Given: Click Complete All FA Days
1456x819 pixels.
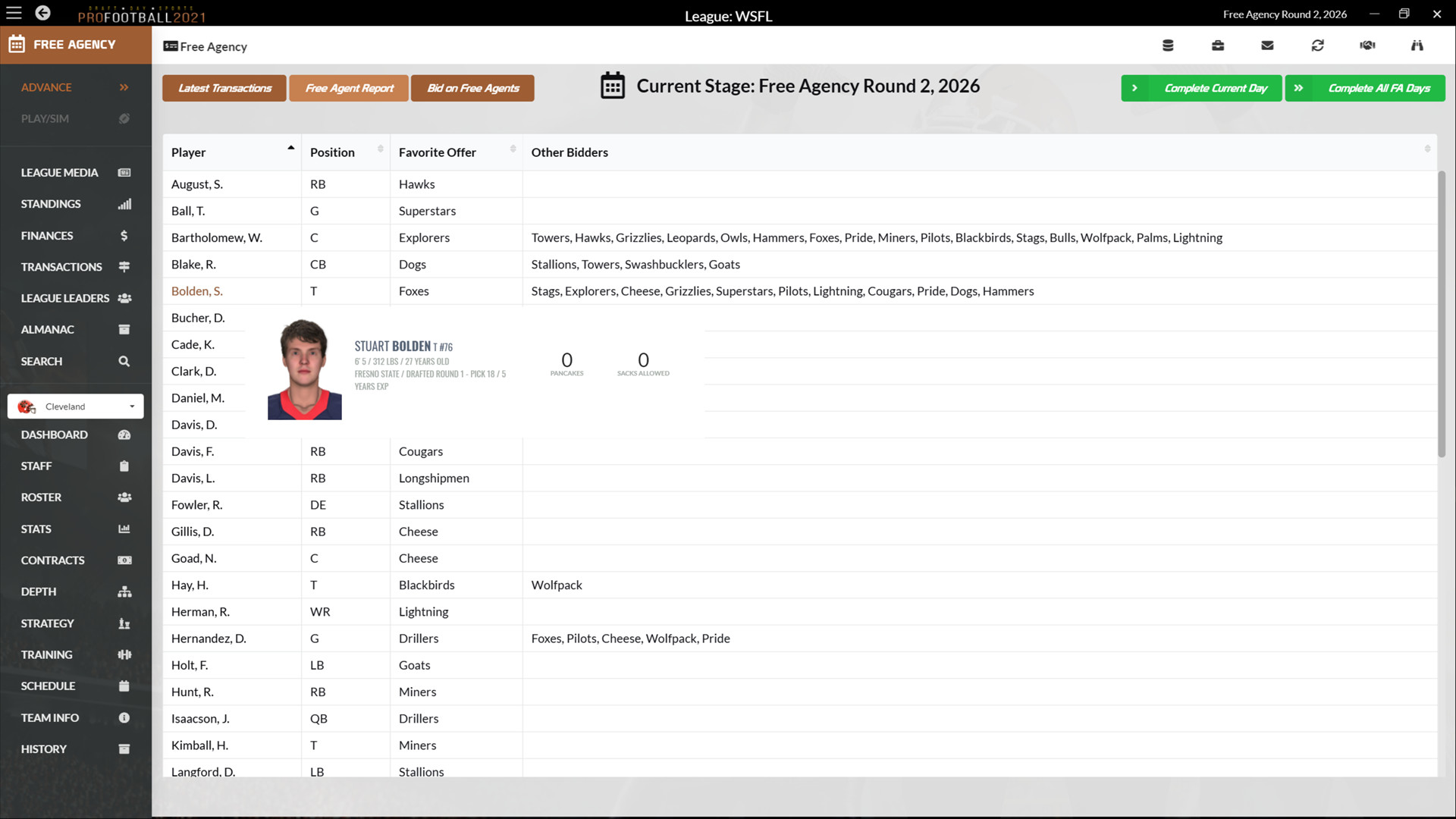Looking at the screenshot, I should pos(1364,88).
